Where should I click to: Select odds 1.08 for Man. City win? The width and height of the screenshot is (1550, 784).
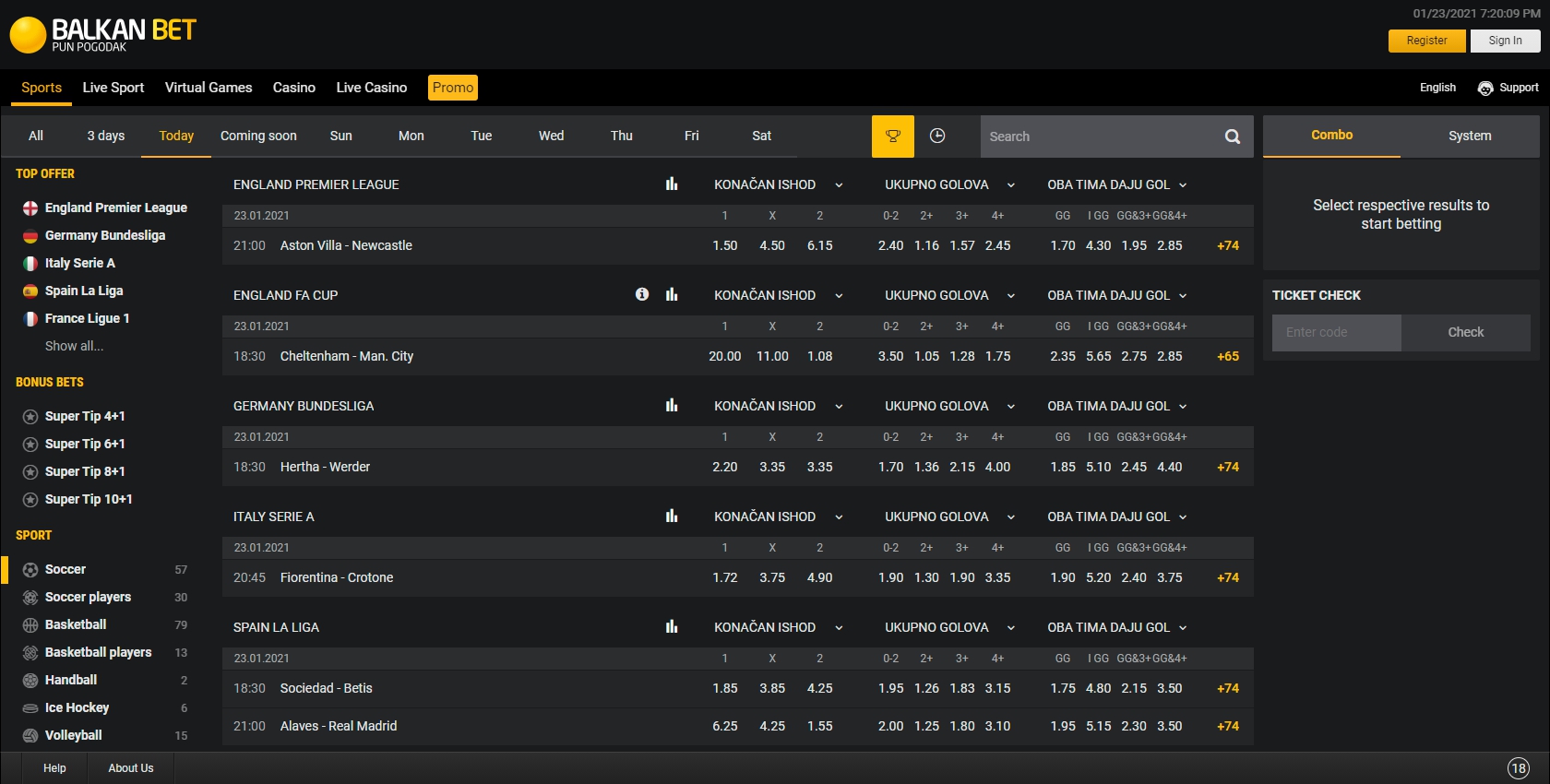(819, 356)
